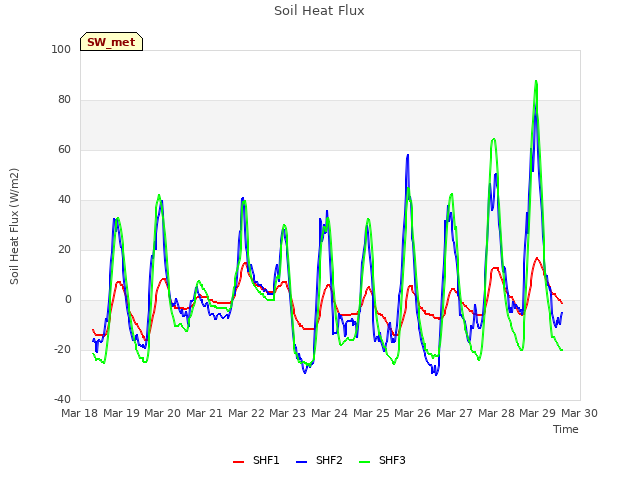The height and width of the screenshot is (480, 640).
Task: Click the red SHF1 peak on Mar 29
Action: click(537, 258)
